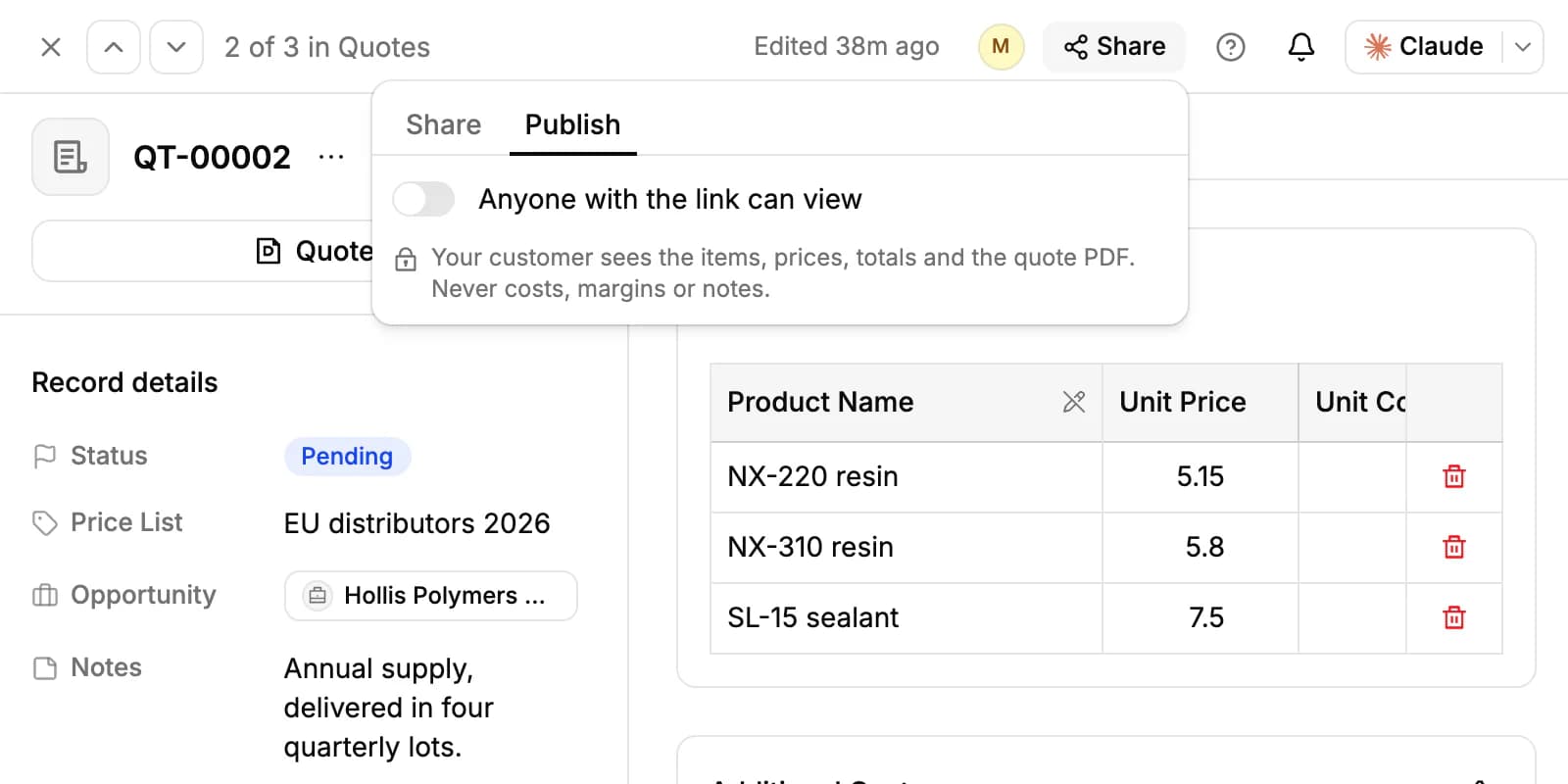Click the Opportunity field label

143,595
